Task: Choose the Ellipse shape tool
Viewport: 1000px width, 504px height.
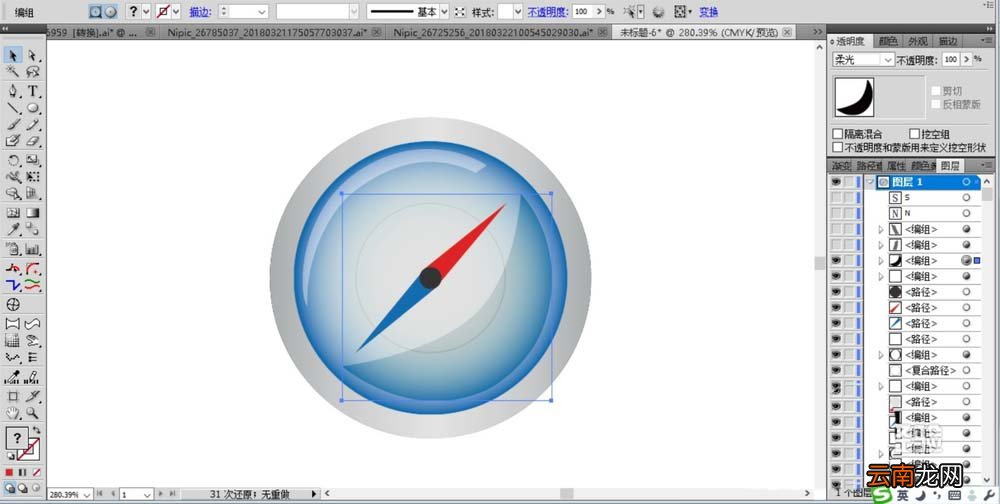Action: (33, 108)
